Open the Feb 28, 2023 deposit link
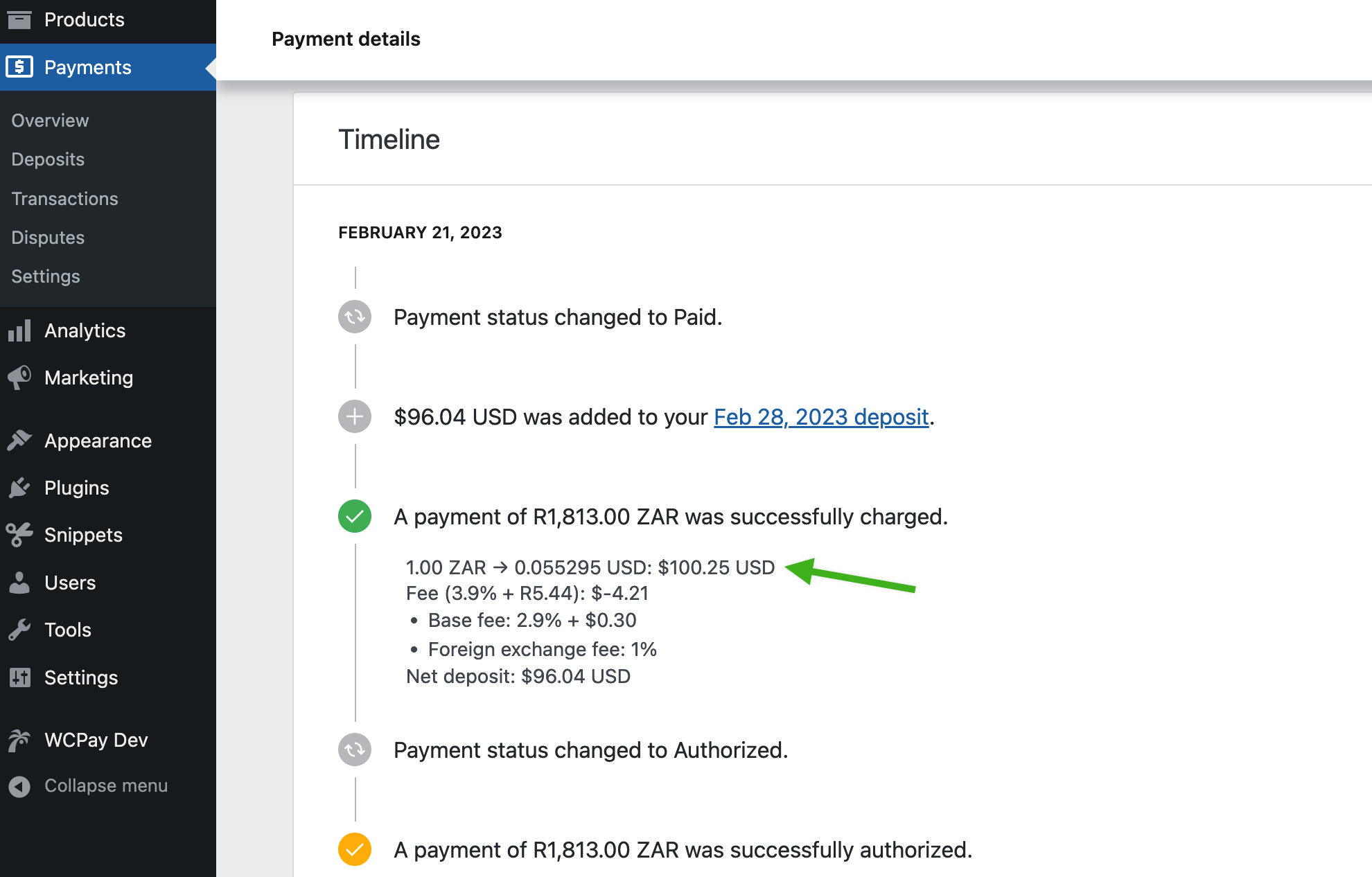The height and width of the screenshot is (877, 1372). pyautogui.click(x=820, y=416)
